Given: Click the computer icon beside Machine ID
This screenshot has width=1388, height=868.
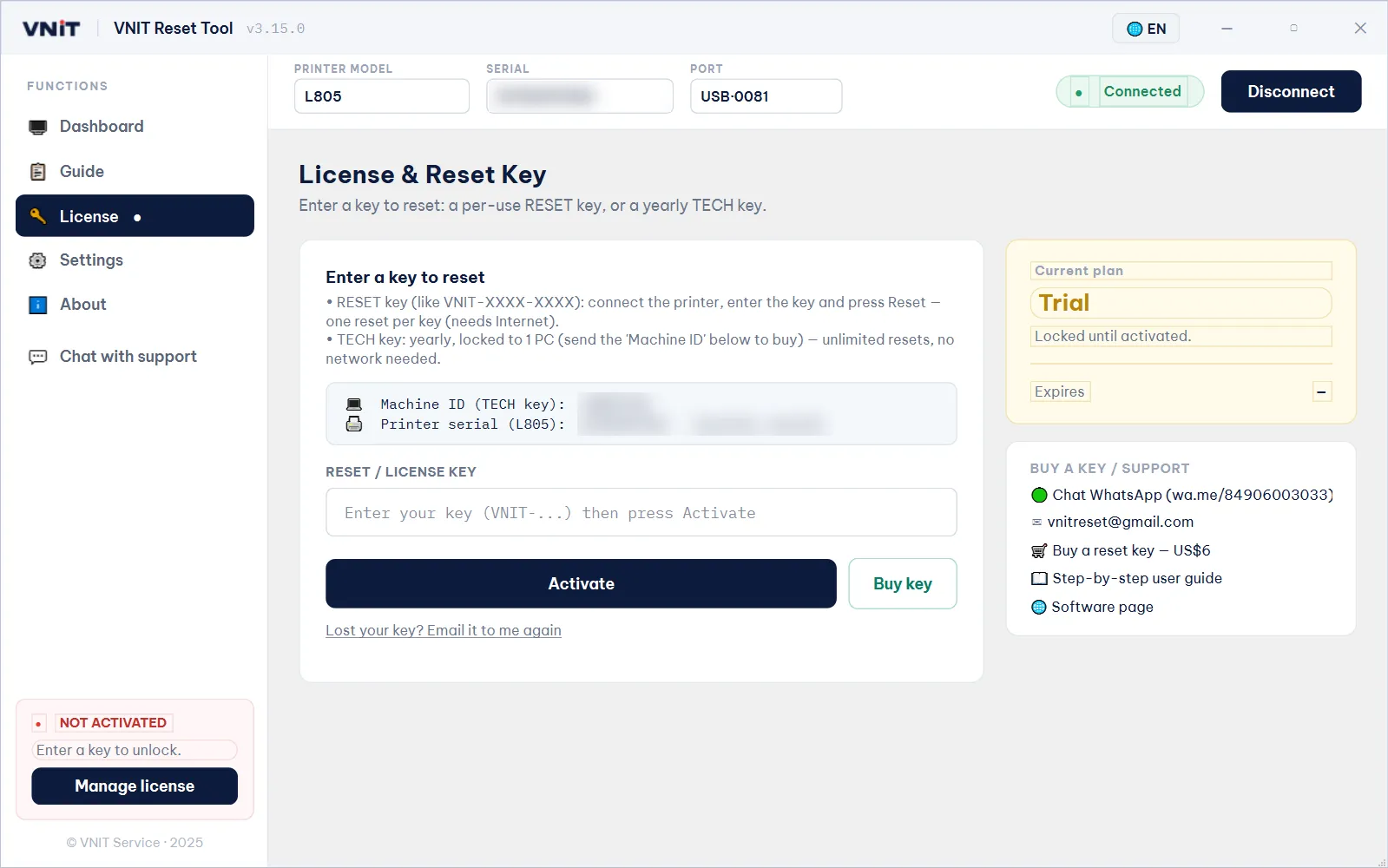Looking at the screenshot, I should (354, 404).
